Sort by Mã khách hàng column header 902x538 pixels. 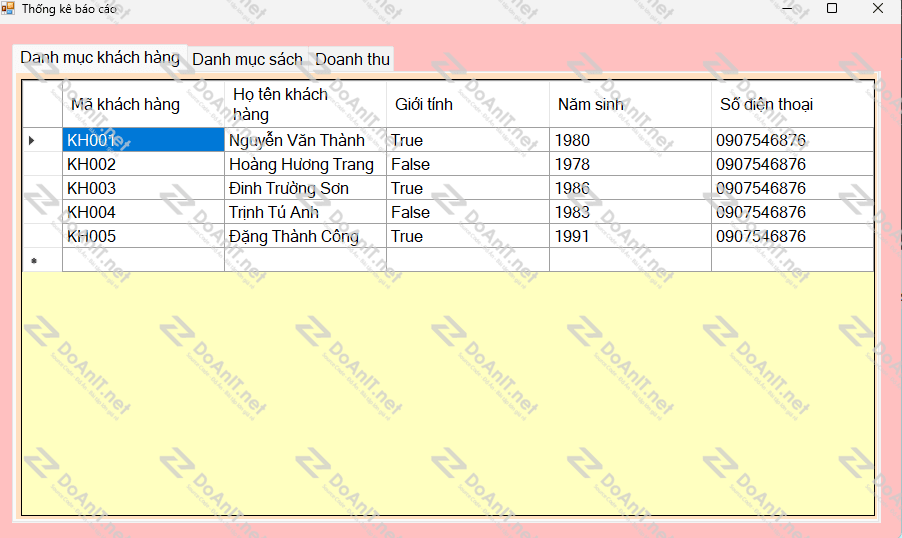pos(143,104)
